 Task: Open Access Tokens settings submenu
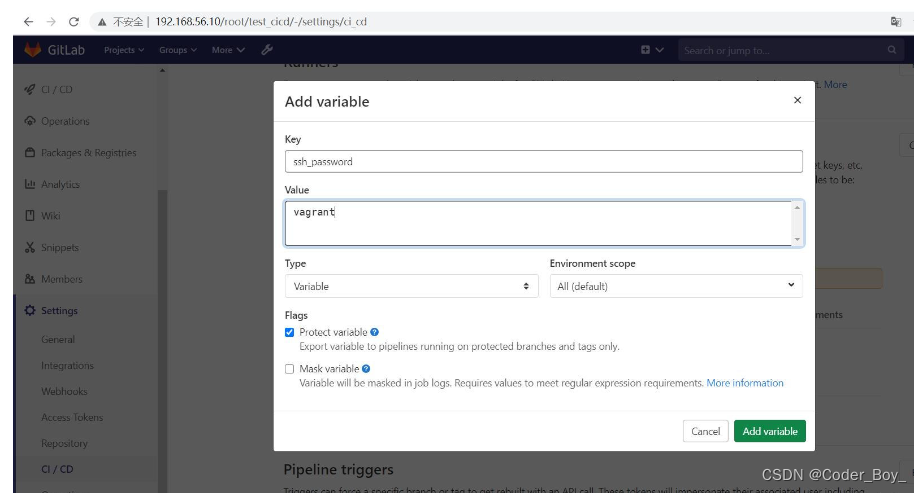point(72,417)
